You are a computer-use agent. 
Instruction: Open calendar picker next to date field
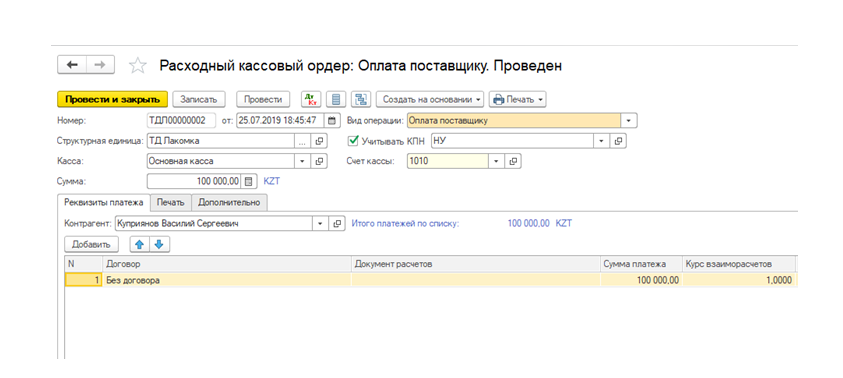click(332, 120)
